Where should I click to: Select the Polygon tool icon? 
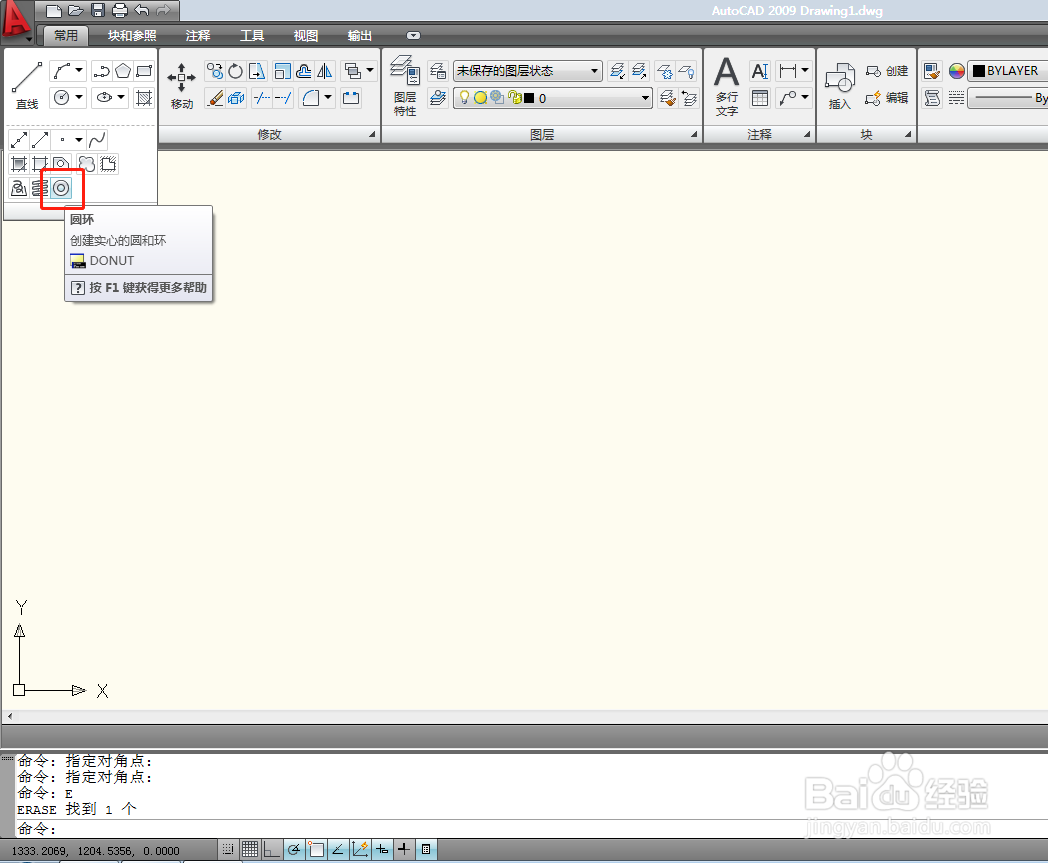point(122,70)
